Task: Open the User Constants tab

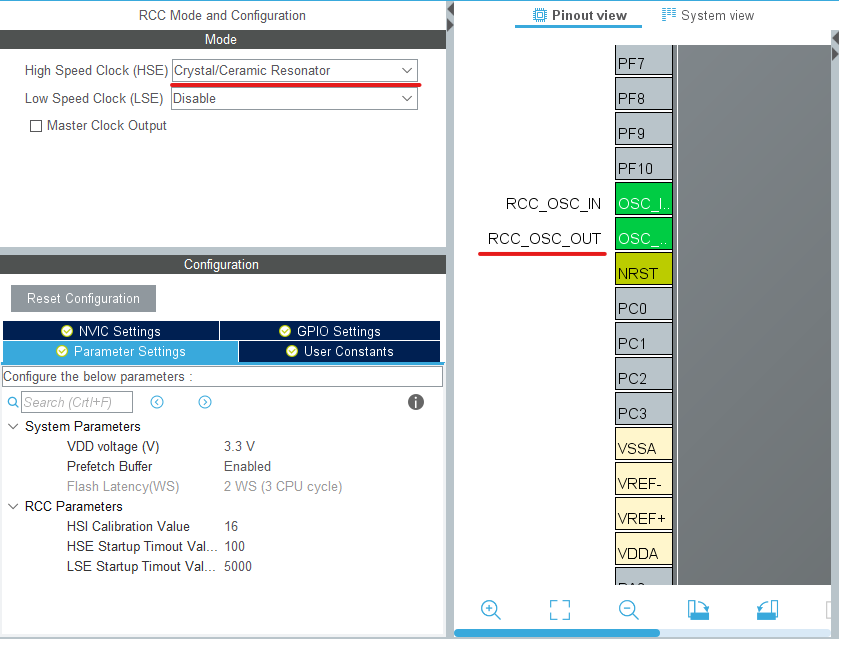Action: 339,351
